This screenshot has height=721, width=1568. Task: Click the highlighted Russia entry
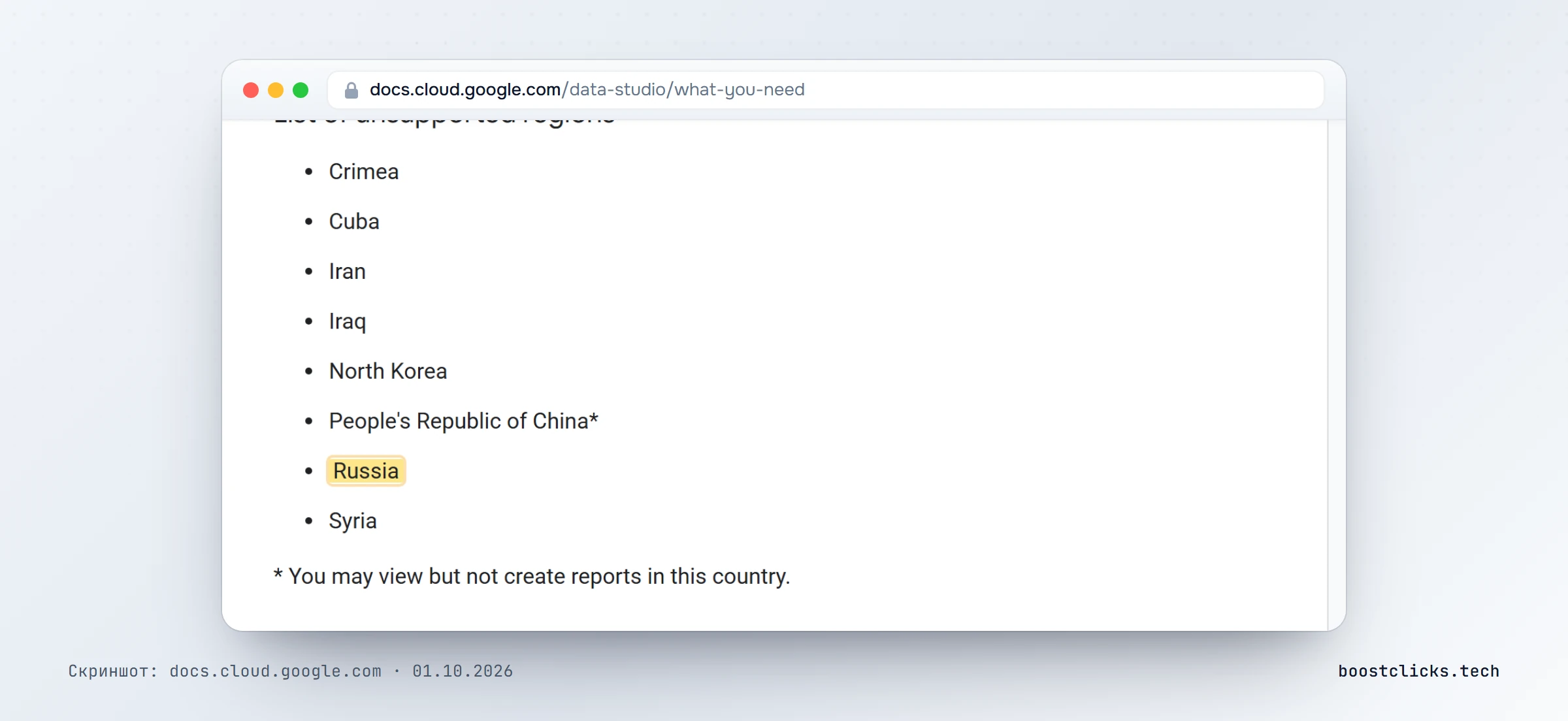coord(366,471)
